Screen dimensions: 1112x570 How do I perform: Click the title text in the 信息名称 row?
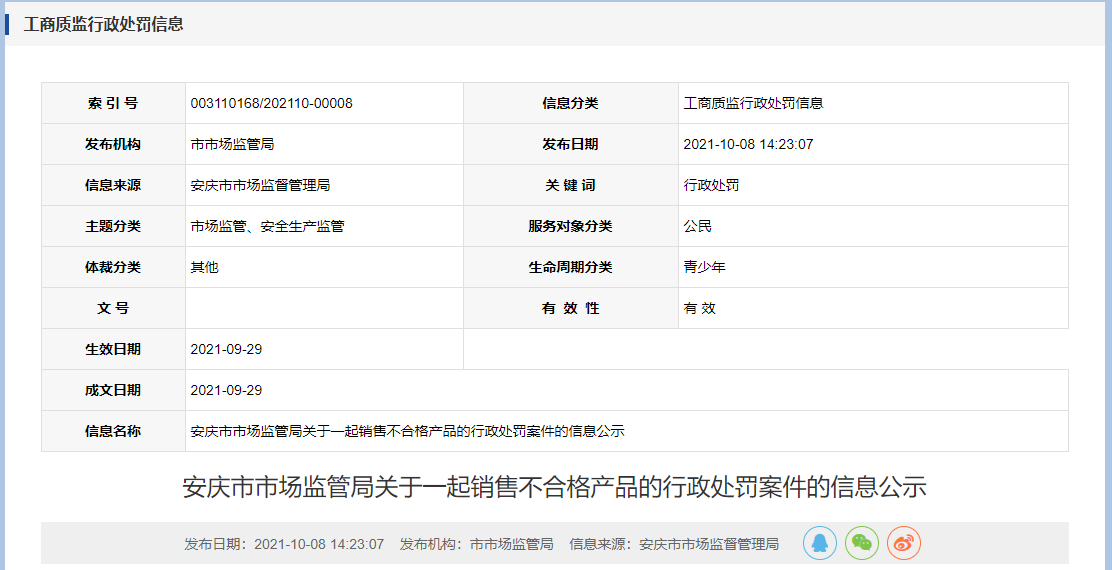point(408,431)
